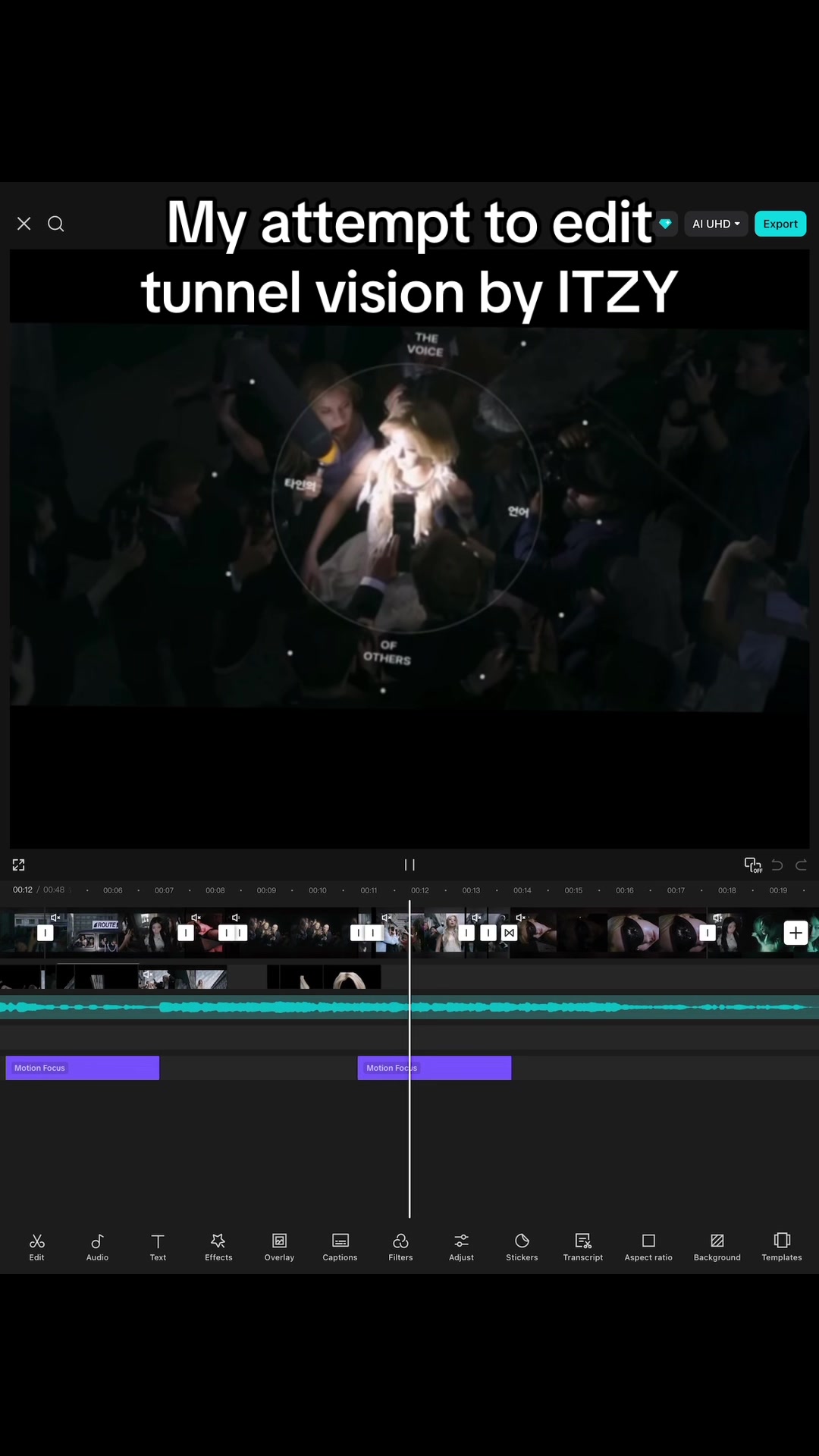Export the video

click(x=780, y=224)
